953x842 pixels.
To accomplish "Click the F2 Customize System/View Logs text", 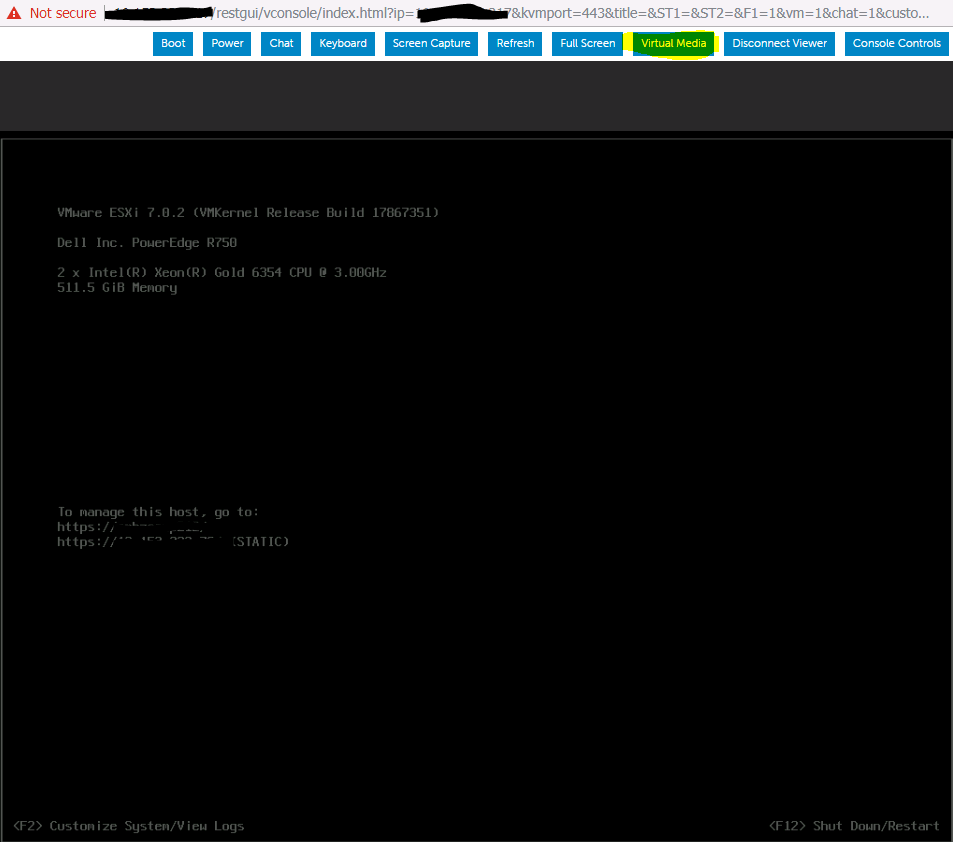I will (x=129, y=826).
